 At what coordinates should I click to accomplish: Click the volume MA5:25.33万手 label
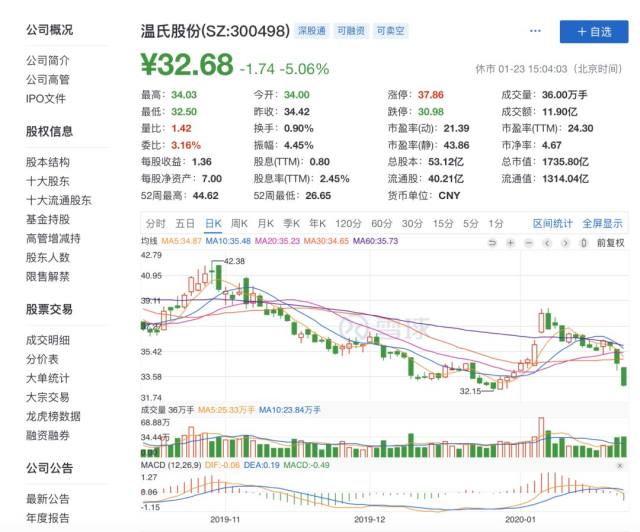227,410
